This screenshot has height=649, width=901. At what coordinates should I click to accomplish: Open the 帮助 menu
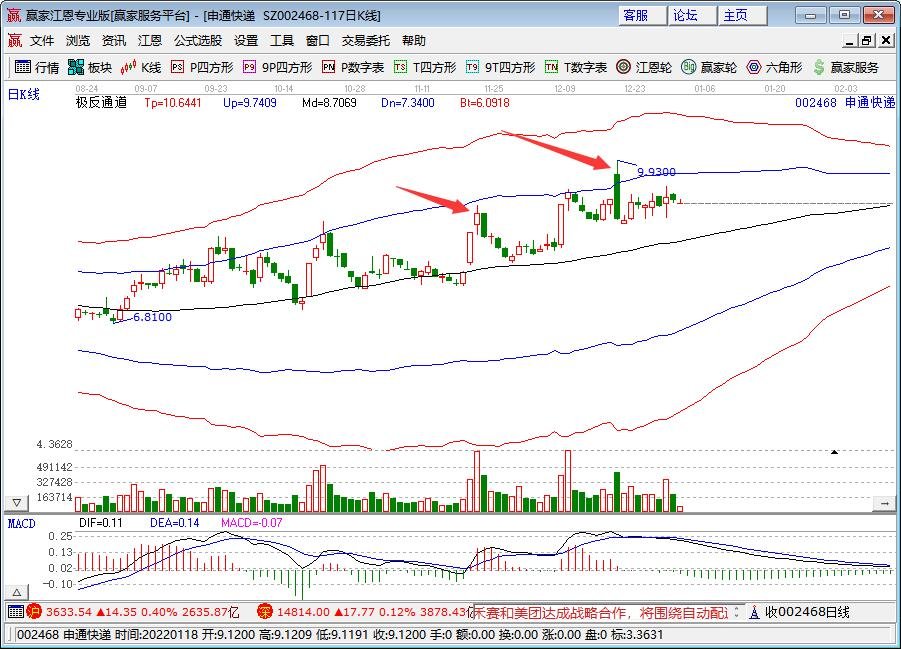coord(414,40)
